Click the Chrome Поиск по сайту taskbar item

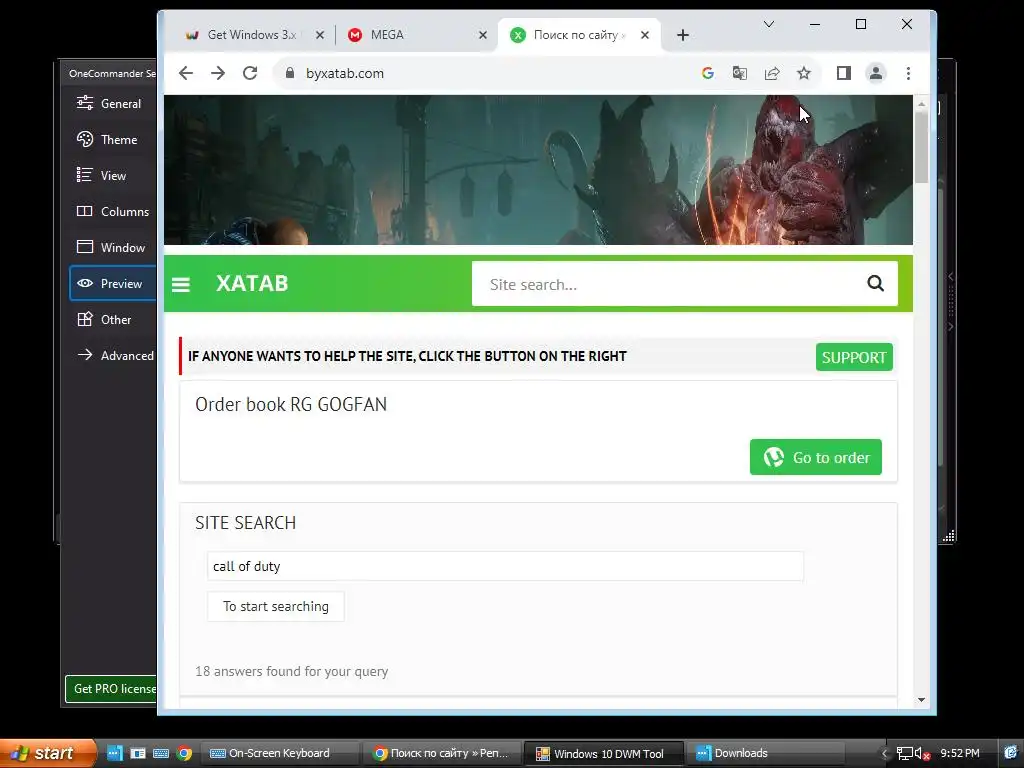click(442, 754)
